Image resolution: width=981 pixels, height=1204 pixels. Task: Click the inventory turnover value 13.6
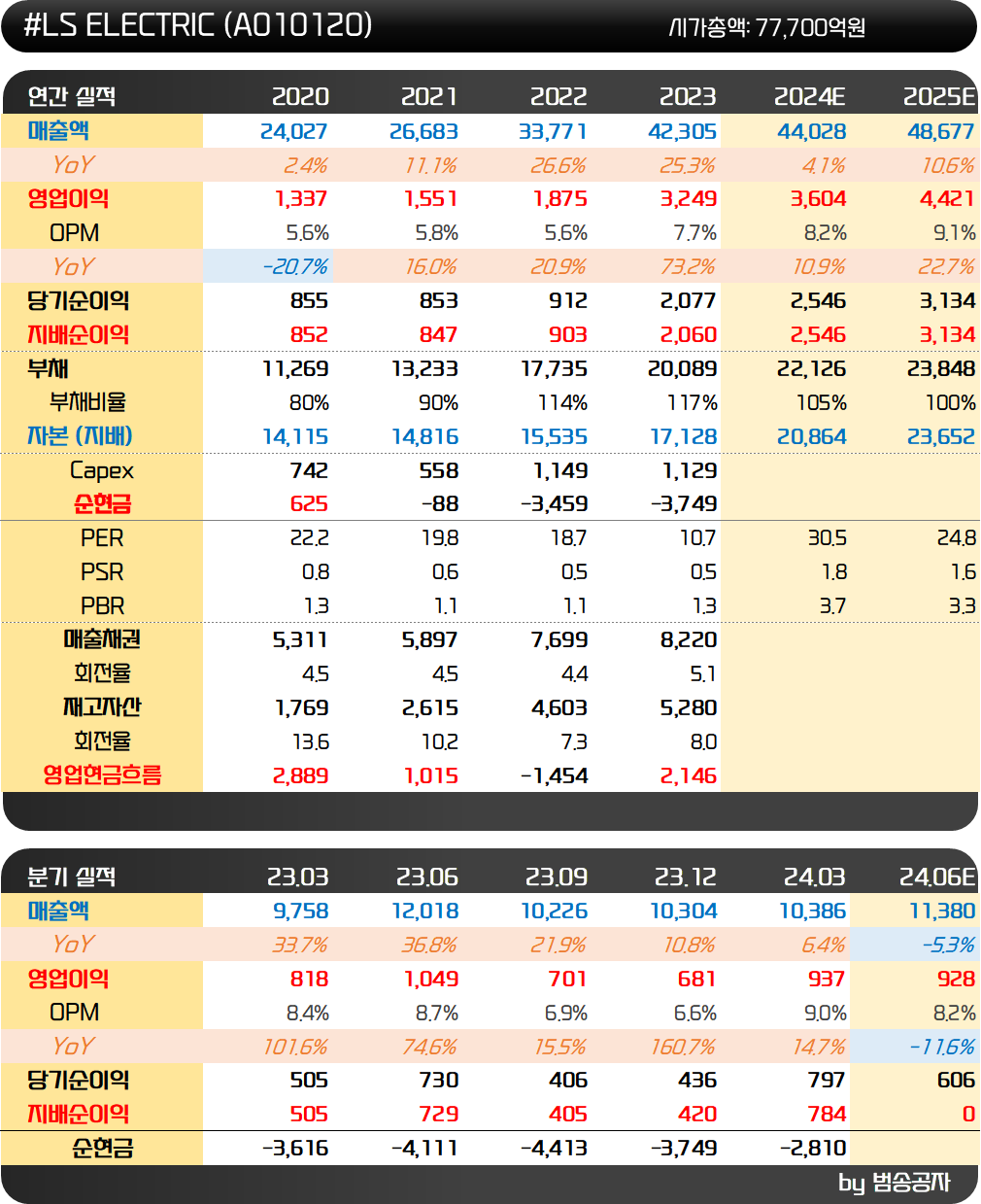coord(311,741)
